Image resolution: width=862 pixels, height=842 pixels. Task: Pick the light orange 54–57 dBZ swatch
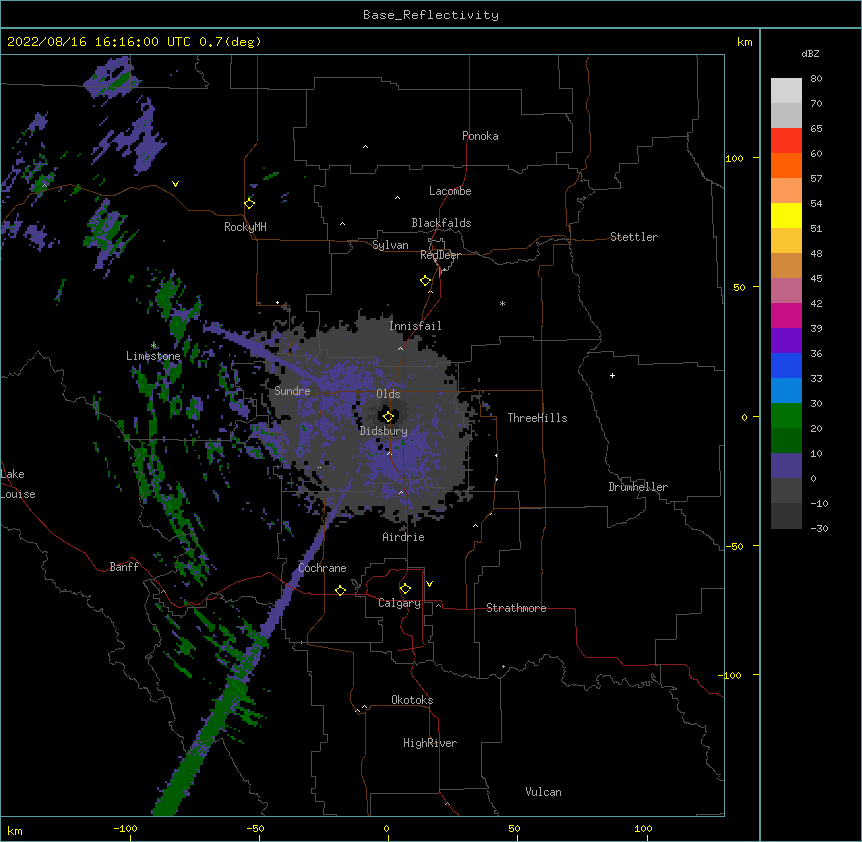[x=786, y=191]
